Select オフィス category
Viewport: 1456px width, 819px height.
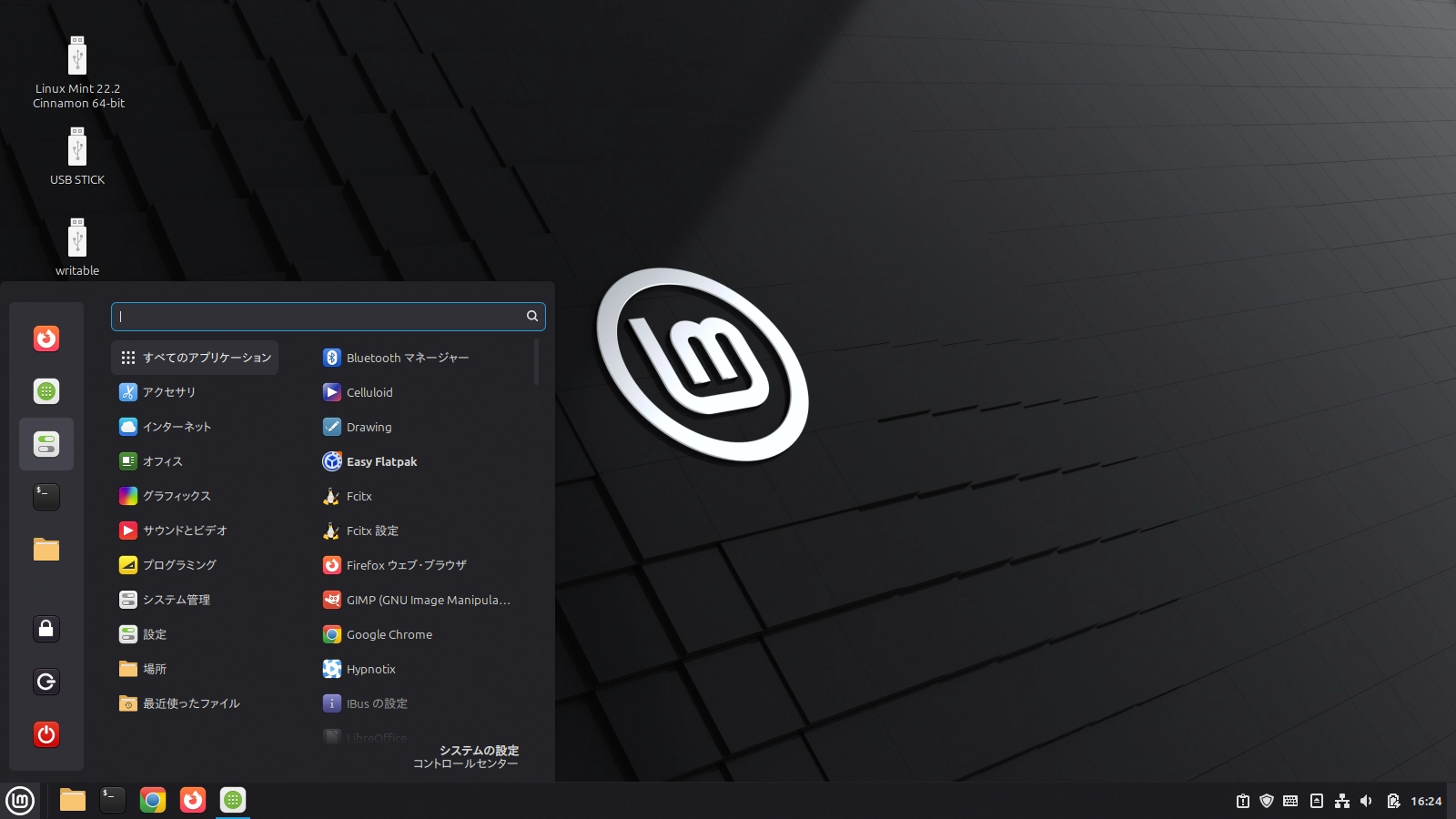(195, 461)
